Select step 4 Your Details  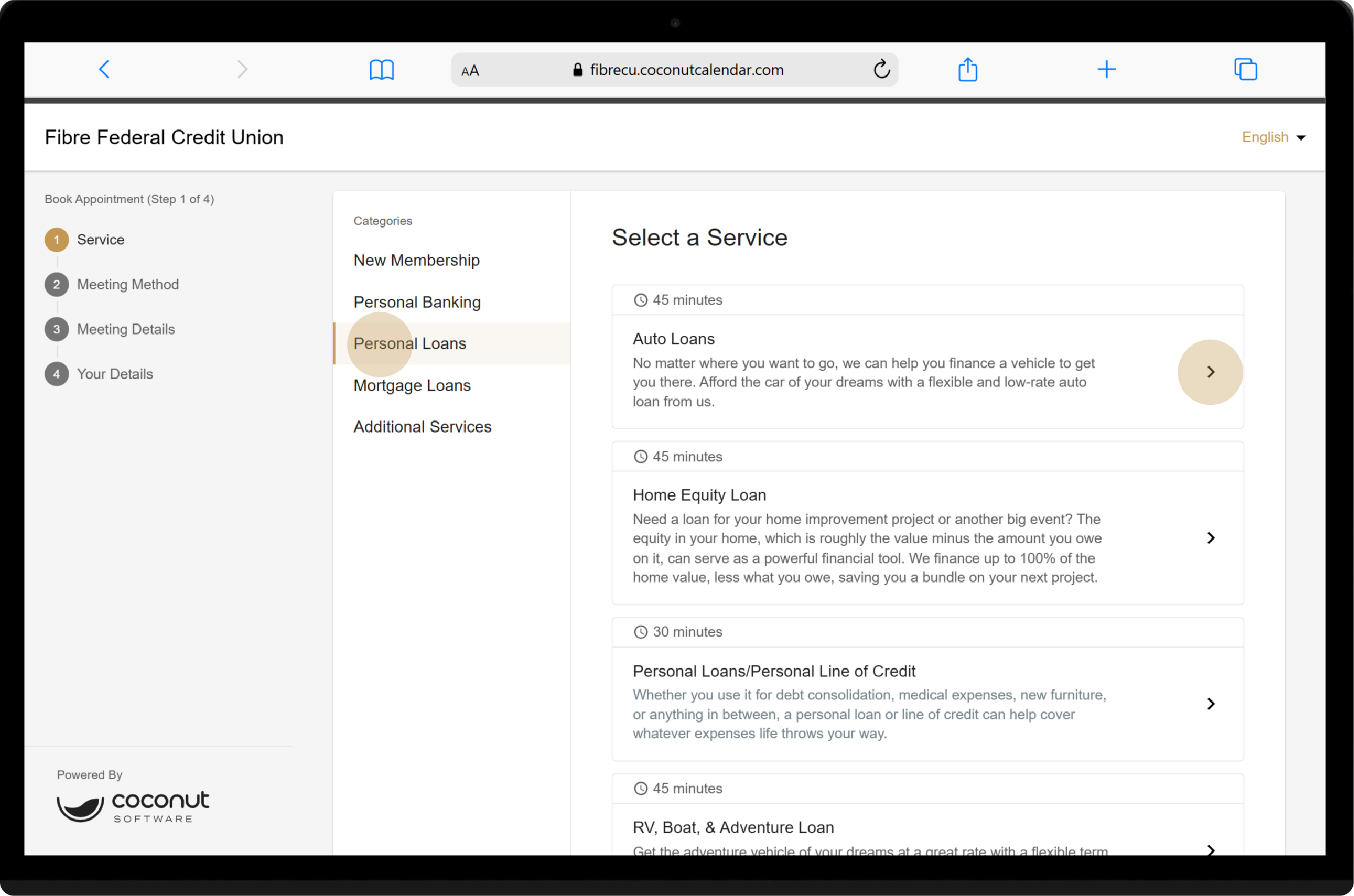point(99,374)
